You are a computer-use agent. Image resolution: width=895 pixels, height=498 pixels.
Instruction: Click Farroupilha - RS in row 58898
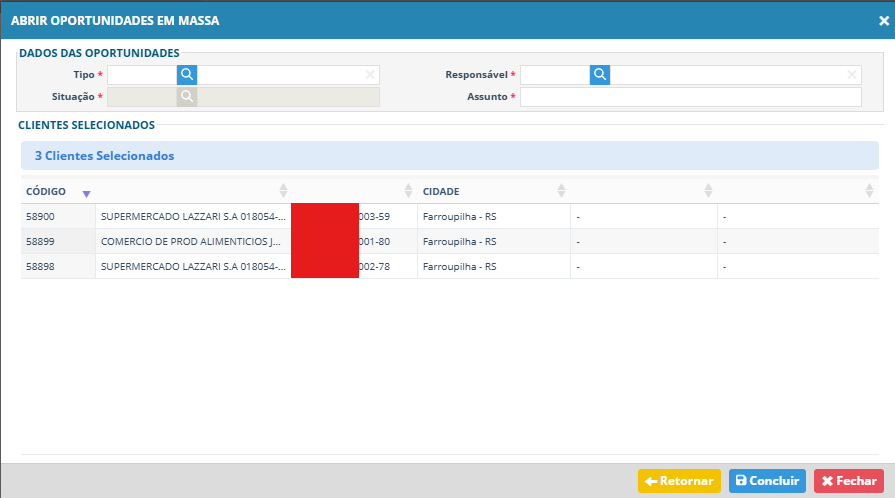click(459, 266)
